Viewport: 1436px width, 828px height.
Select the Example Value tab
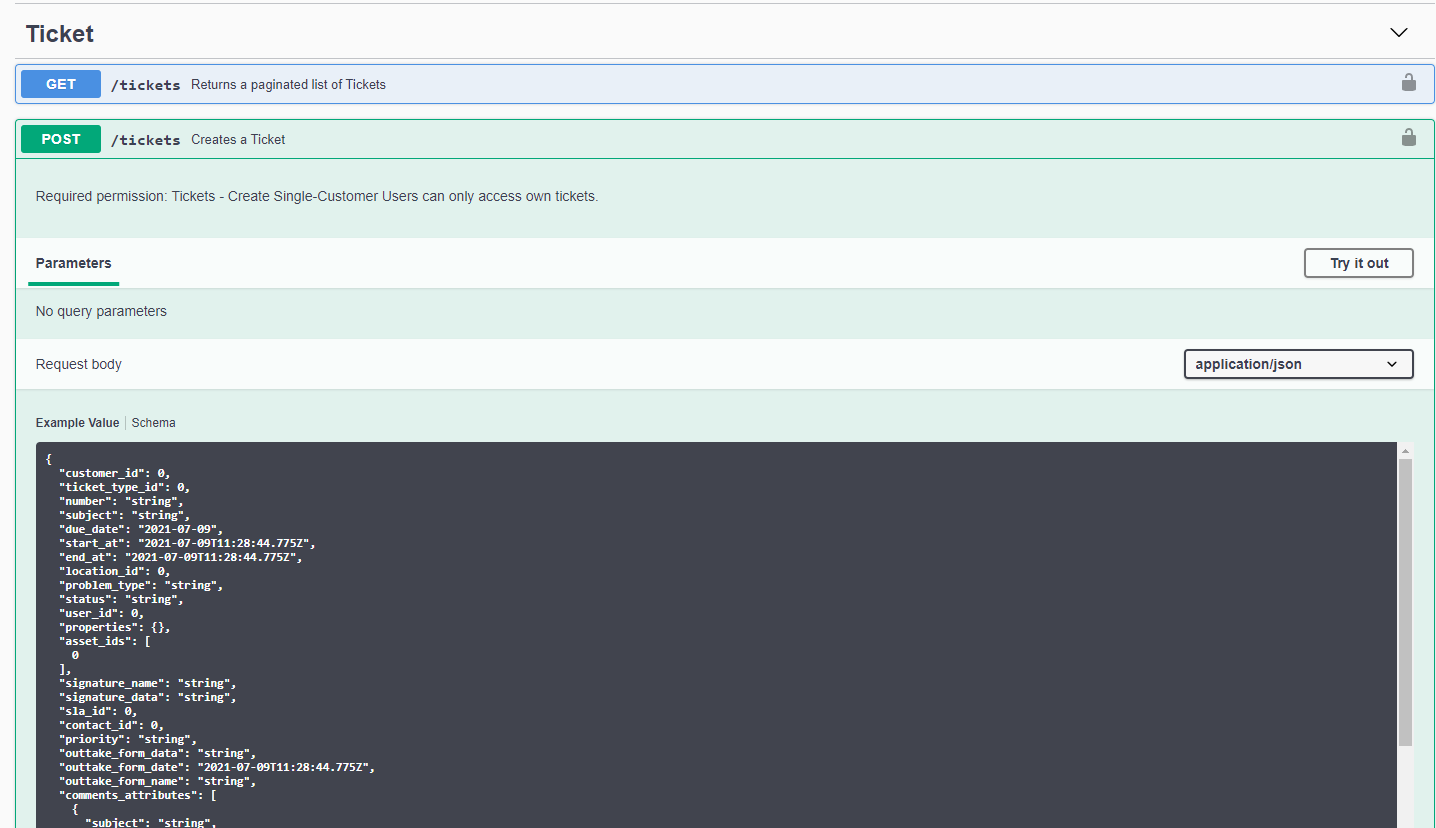point(77,423)
